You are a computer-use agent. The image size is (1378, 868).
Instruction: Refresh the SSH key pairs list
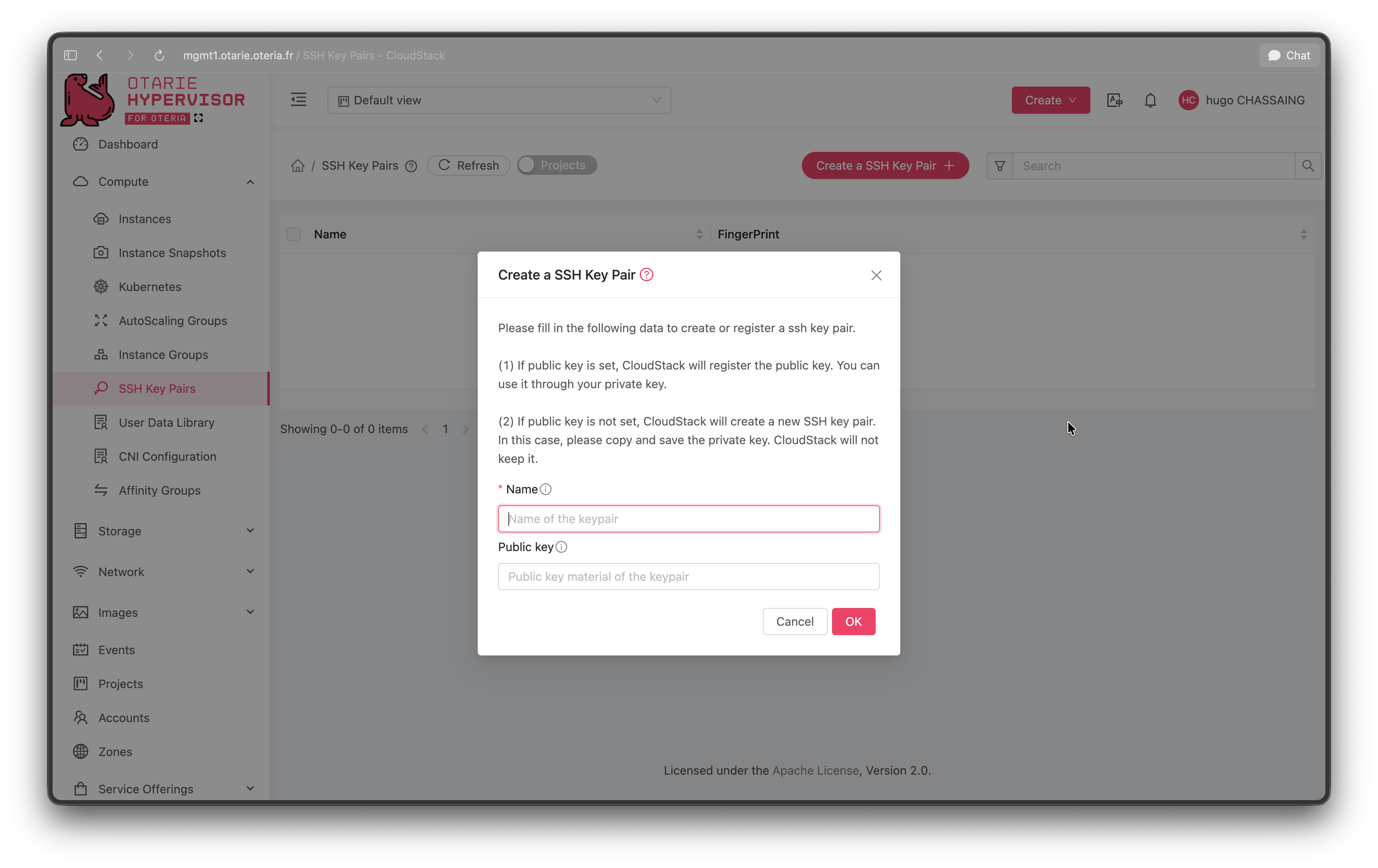(468, 165)
